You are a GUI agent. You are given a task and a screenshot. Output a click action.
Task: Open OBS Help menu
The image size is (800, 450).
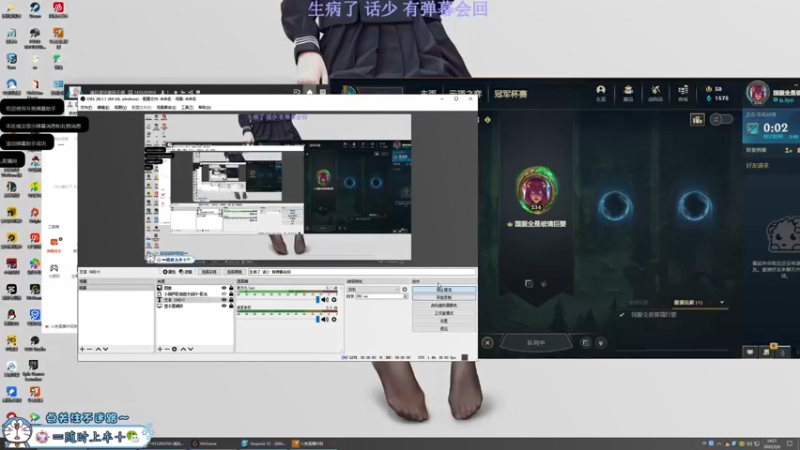[204, 108]
